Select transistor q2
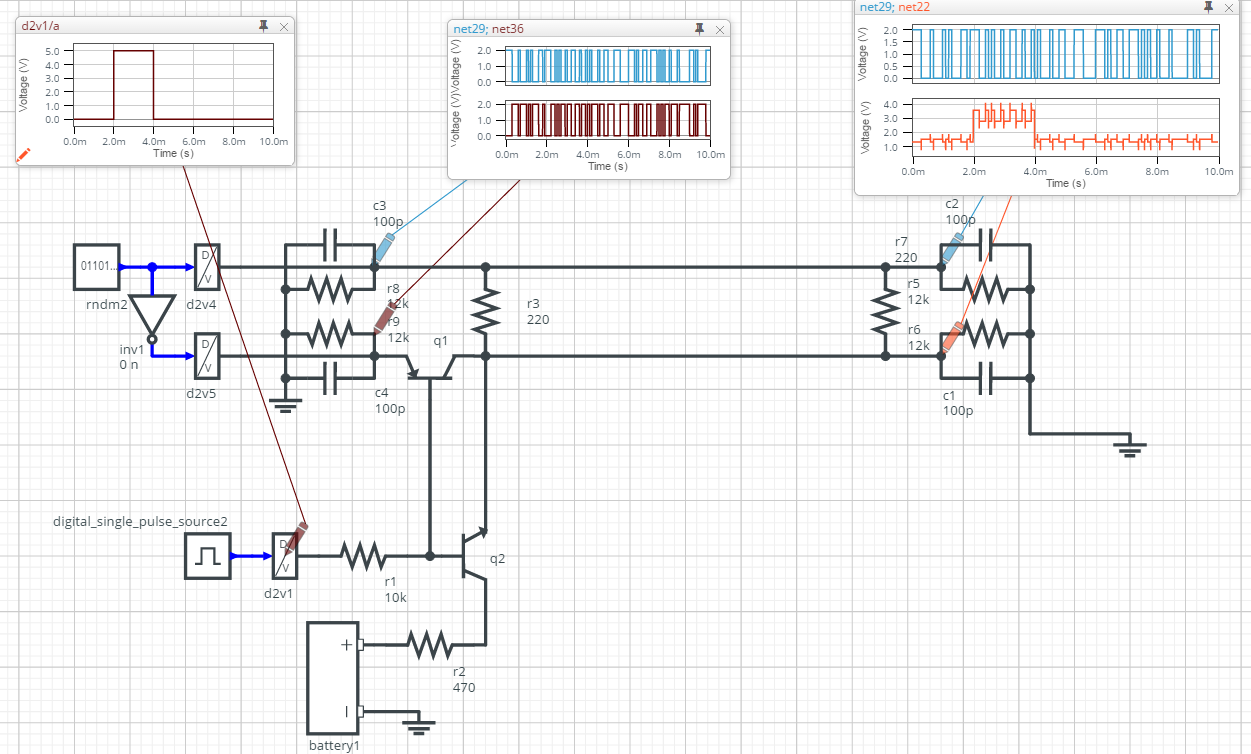1251x754 pixels. (472, 557)
